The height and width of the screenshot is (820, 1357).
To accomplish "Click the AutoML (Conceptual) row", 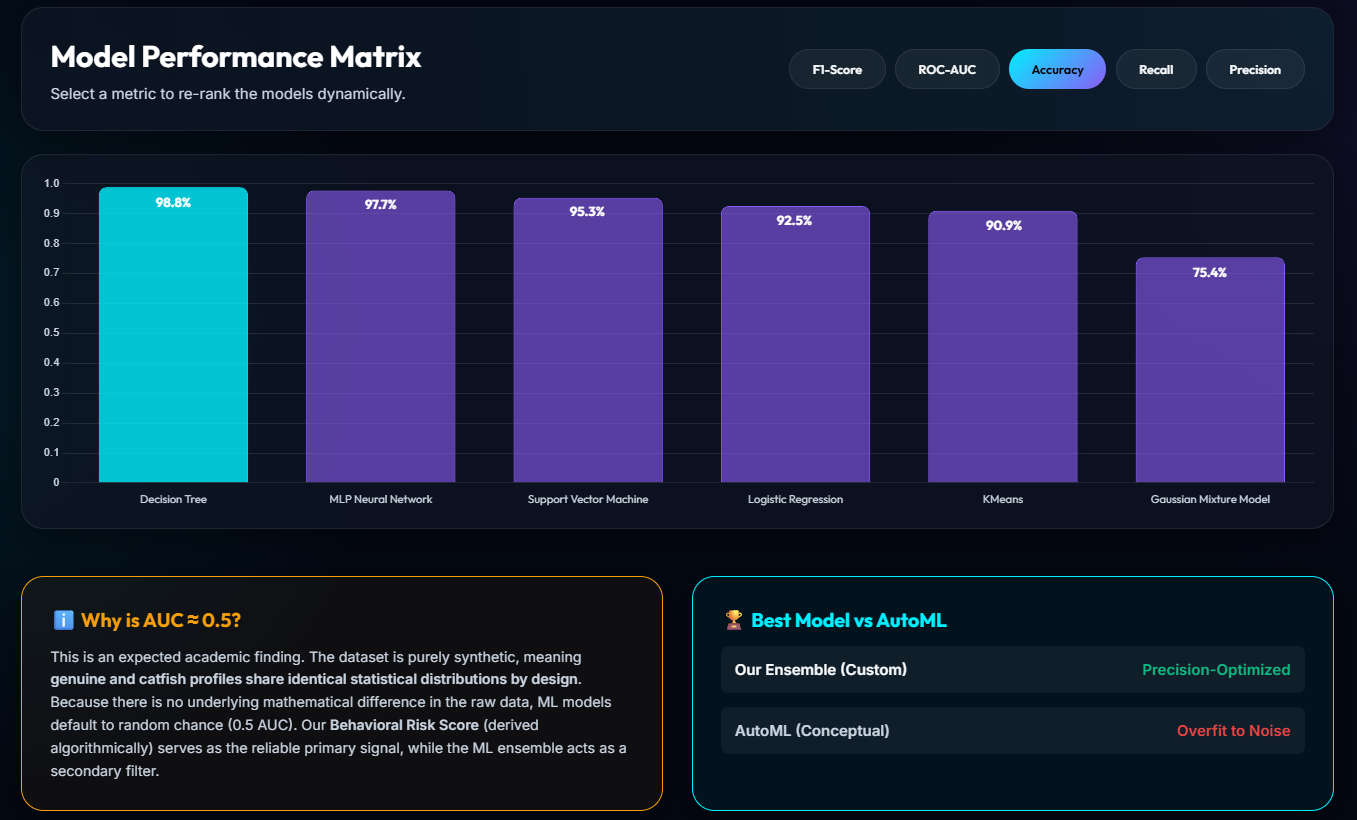I will 1012,731.
